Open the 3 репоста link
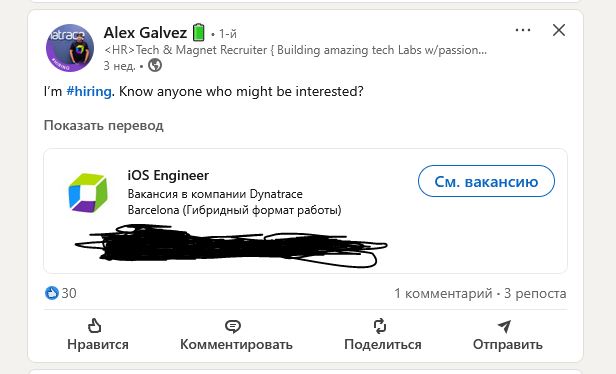 tap(535, 293)
